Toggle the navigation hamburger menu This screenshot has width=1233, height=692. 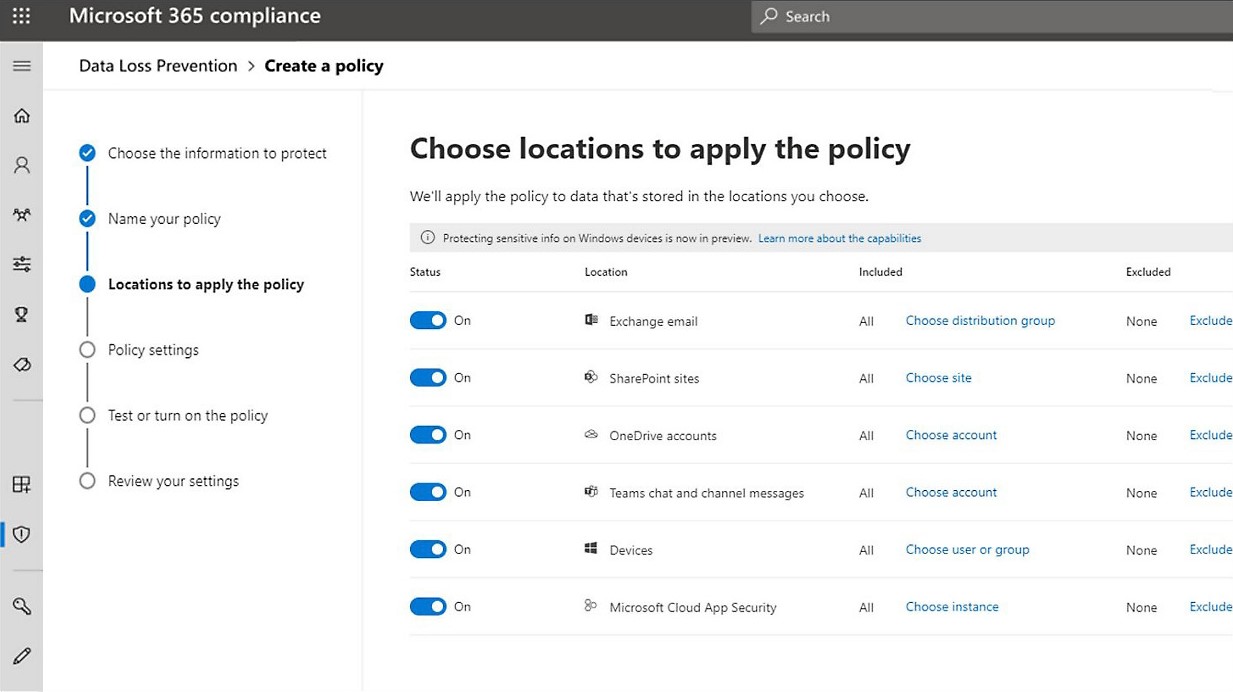coord(21,66)
